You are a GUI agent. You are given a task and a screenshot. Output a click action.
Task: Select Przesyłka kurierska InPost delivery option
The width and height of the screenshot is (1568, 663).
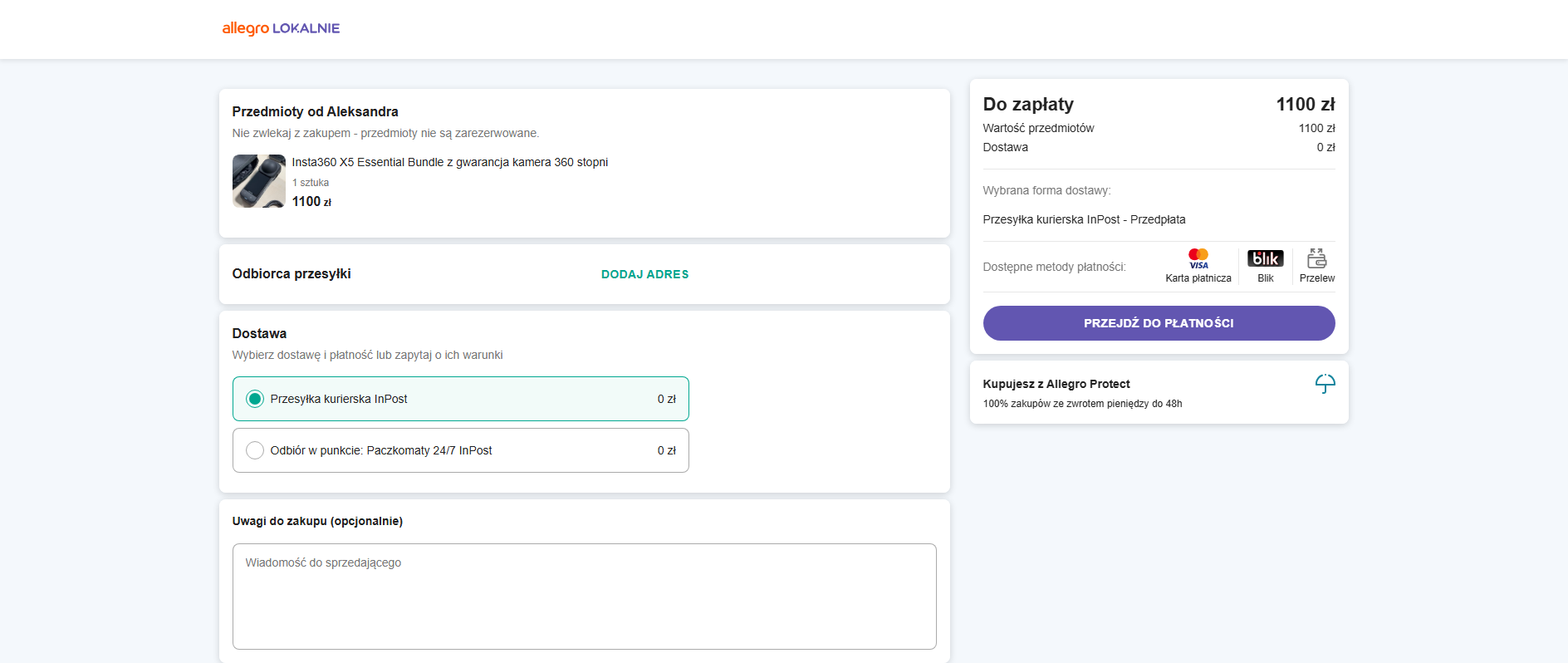[x=461, y=399]
